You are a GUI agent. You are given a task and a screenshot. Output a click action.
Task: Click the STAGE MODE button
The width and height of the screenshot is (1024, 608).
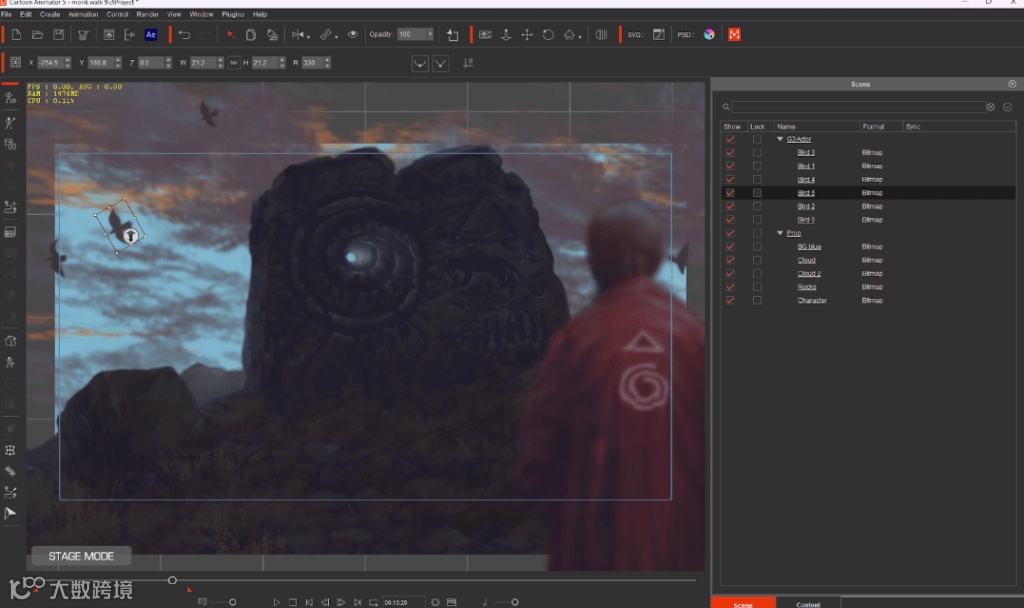click(x=81, y=556)
